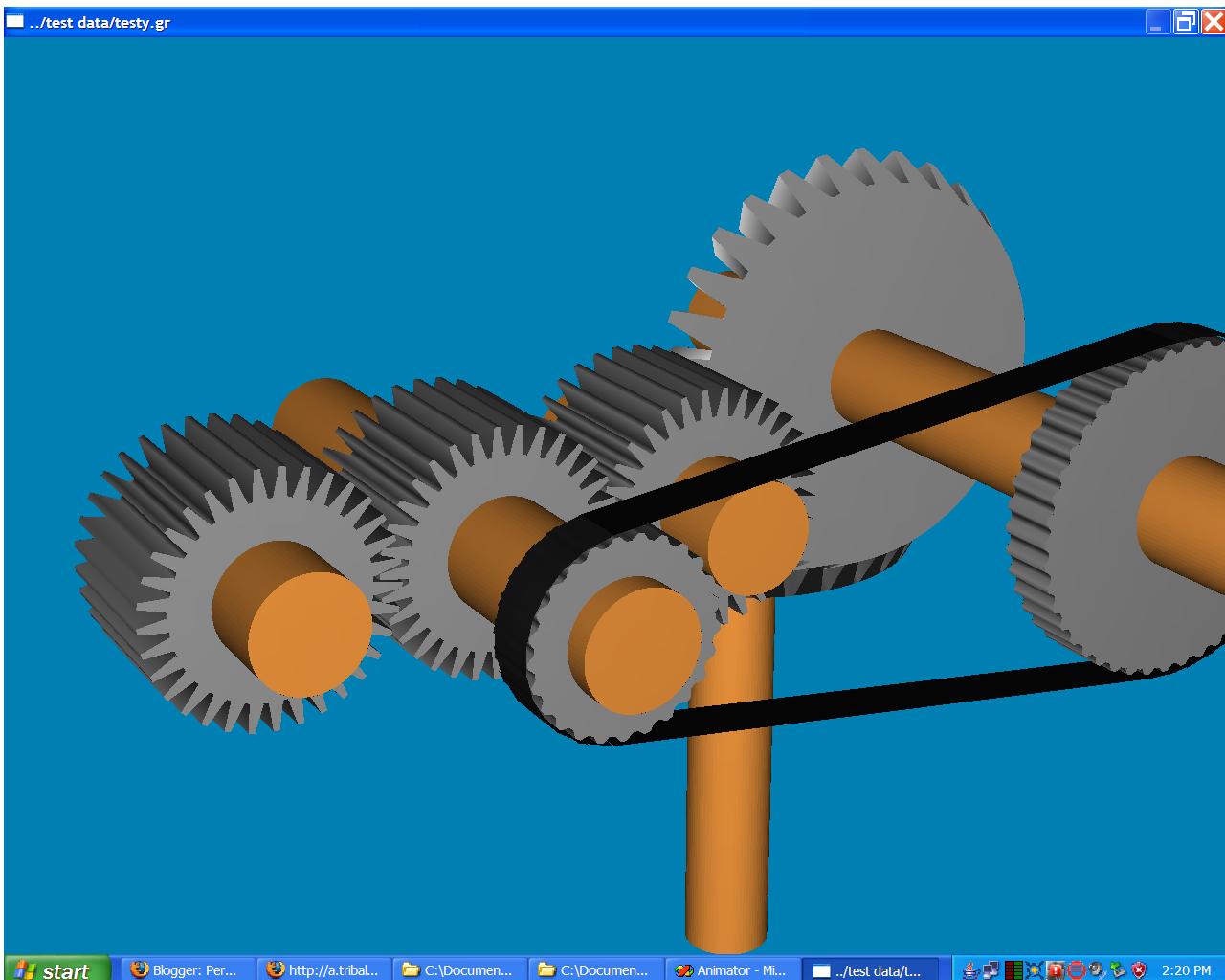Viewport: 1225px width, 980px height.
Task: Click the clock showing 2:20 PM
Action: [x=1185, y=969]
